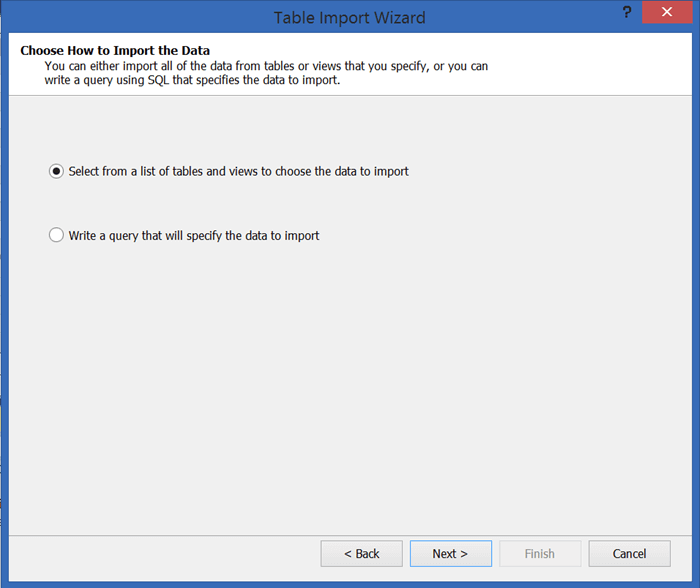Click the question mark help icon
Screen dimensions: 700x588
pyautogui.click(x=627, y=14)
